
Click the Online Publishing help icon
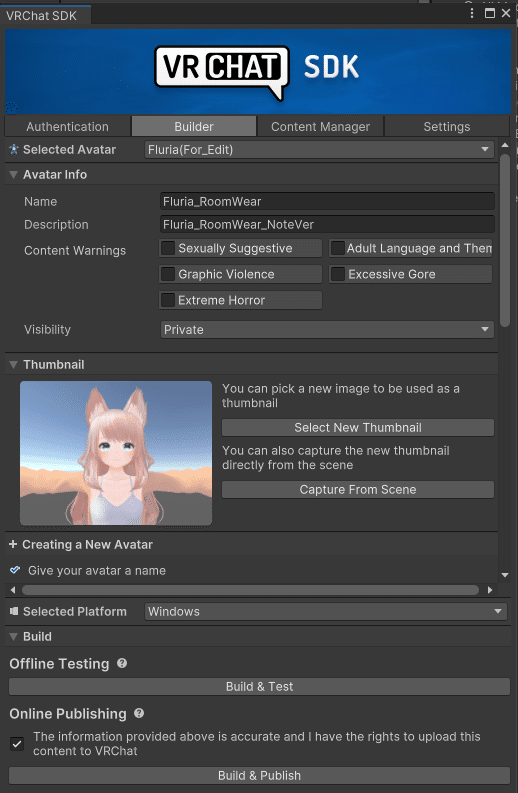(139, 713)
